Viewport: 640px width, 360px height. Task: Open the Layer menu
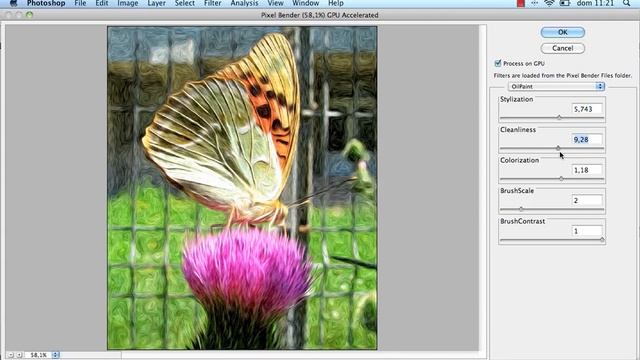tap(156, 3)
